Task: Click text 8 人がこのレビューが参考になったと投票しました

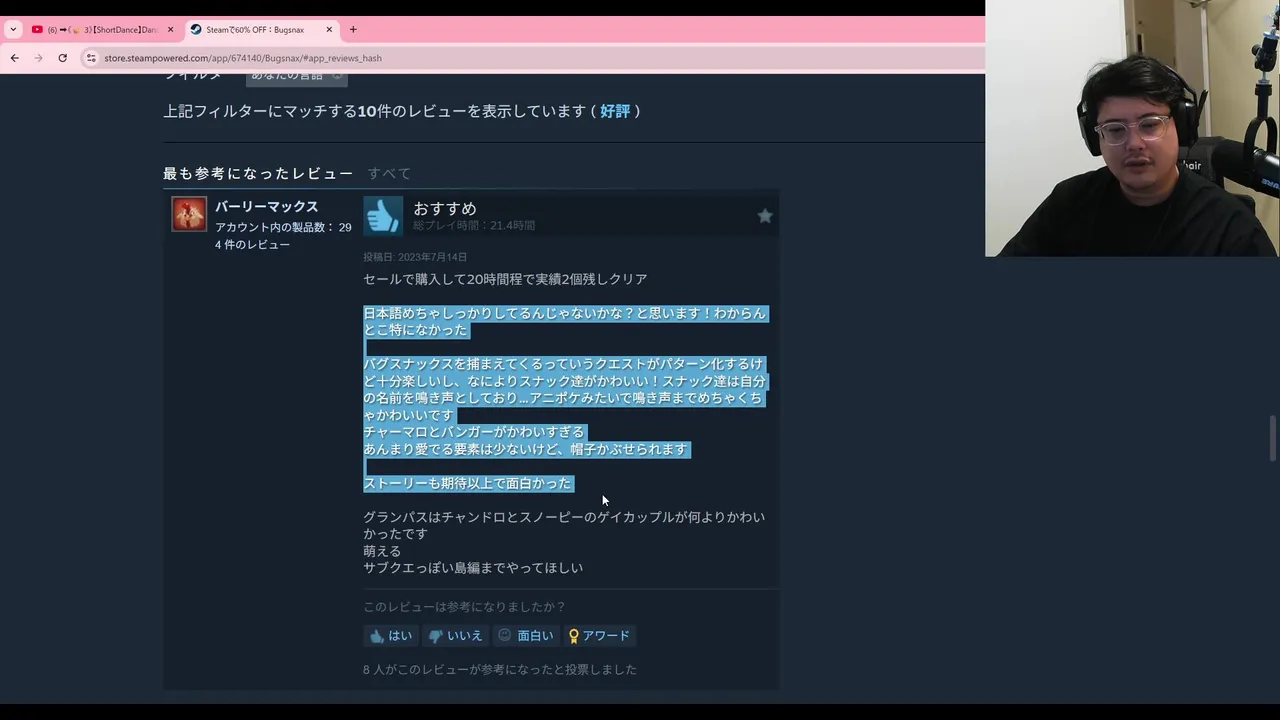Action: [500, 670]
